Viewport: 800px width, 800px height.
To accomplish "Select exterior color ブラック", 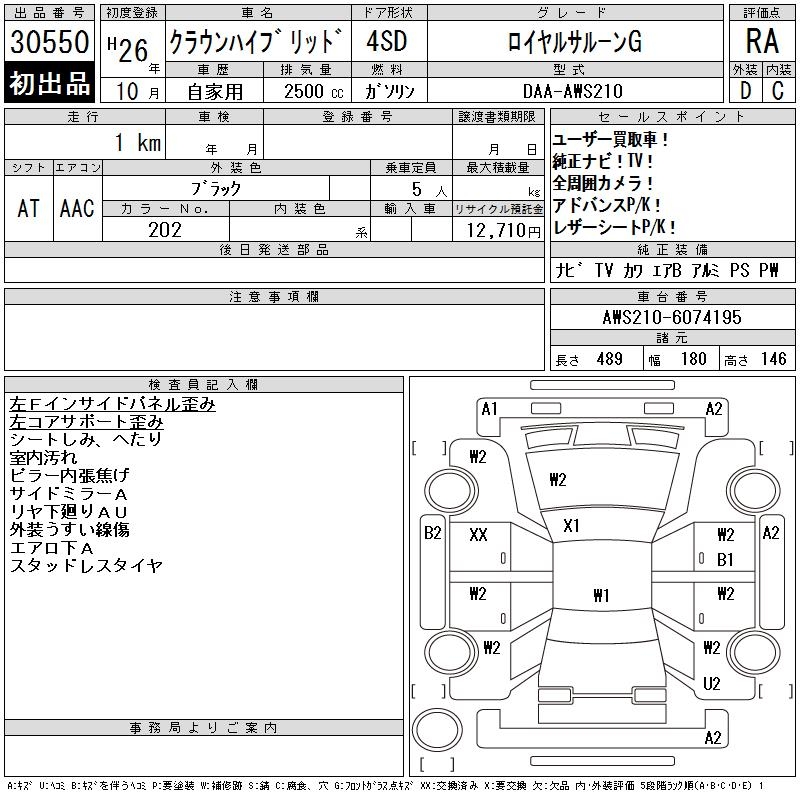I will [215, 189].
